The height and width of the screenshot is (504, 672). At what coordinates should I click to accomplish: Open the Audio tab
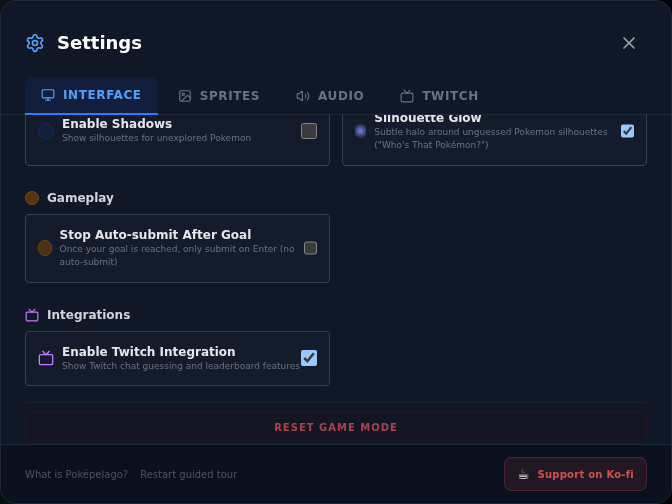[330, 96]
